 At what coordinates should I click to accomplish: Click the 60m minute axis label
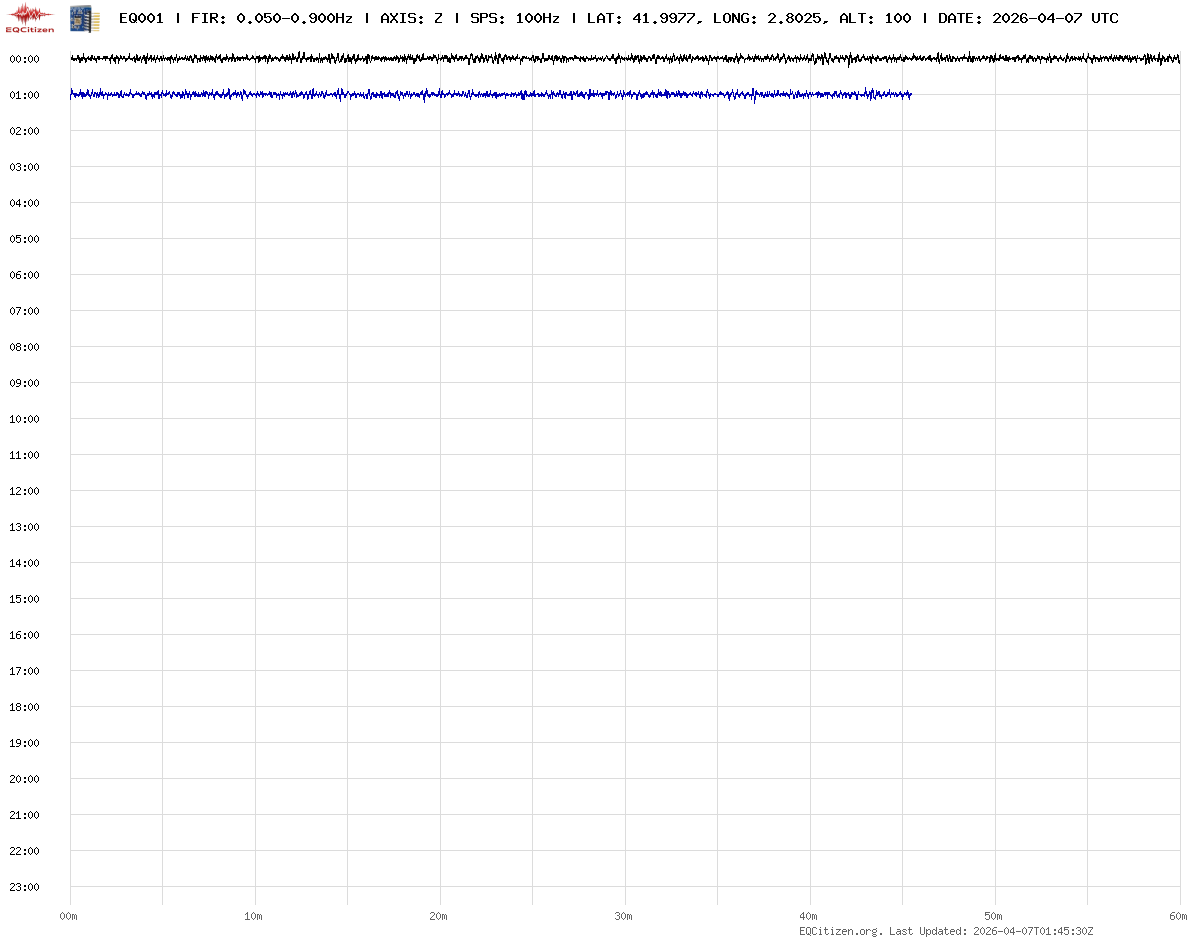[1180, 916]
